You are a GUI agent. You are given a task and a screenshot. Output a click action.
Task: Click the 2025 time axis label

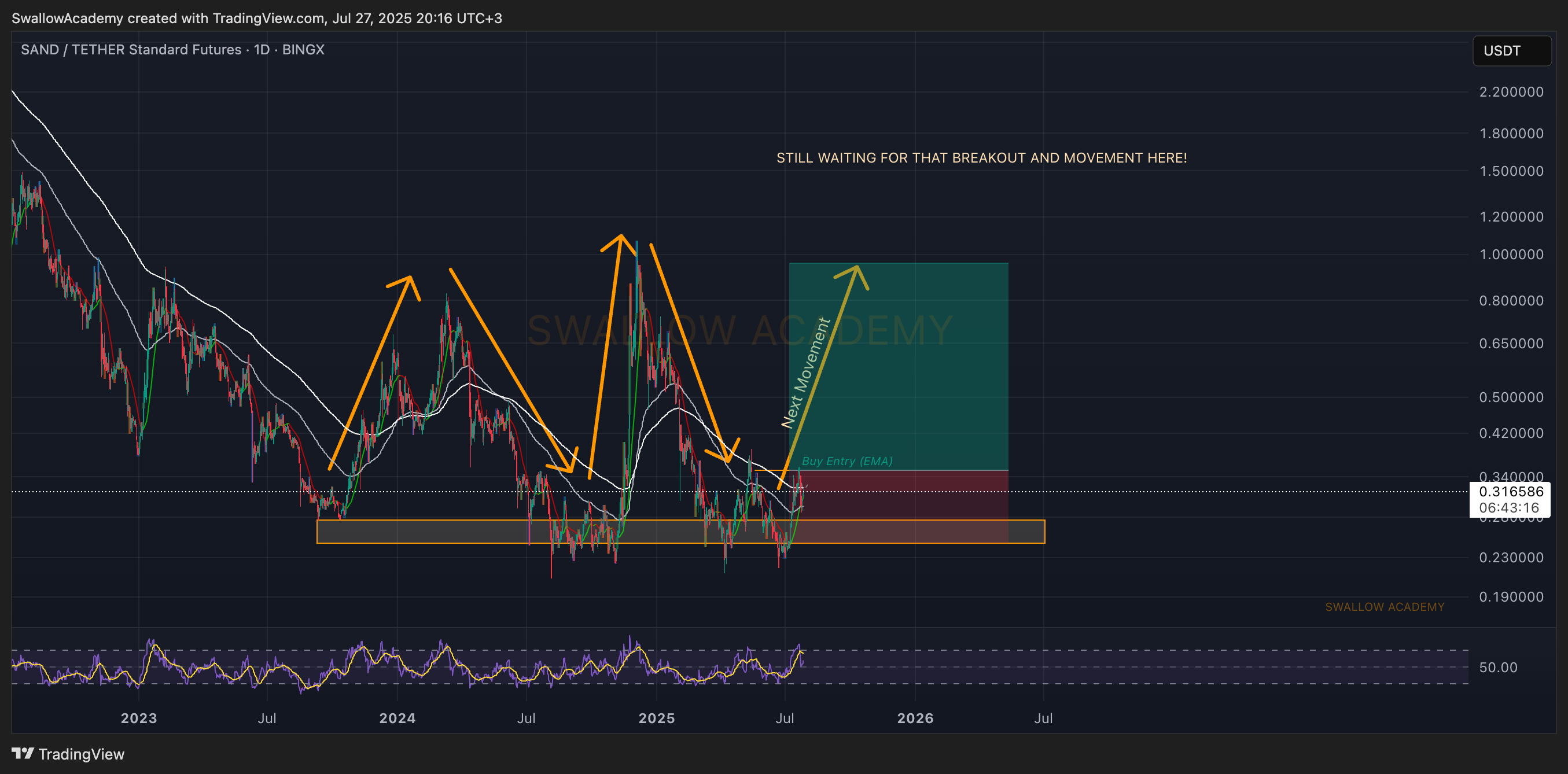pos(657,718)
